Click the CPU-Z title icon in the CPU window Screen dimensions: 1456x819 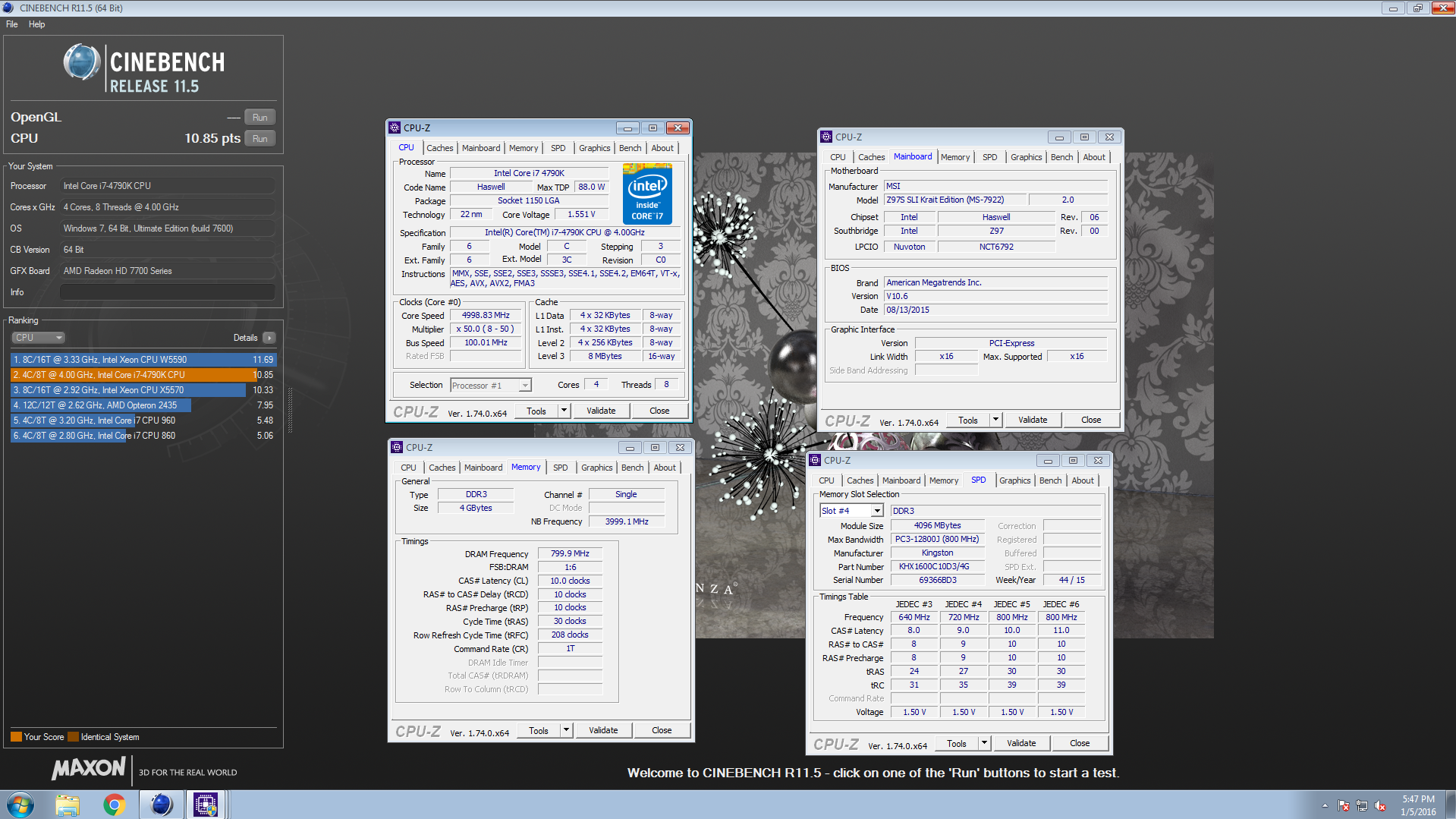395,128
